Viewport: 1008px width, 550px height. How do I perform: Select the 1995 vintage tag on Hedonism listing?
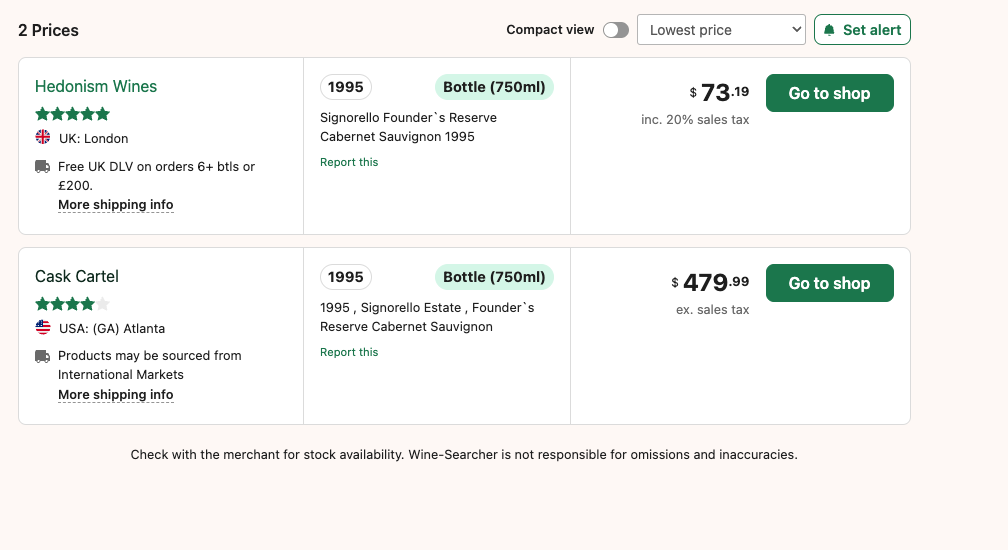pos(346,87)
